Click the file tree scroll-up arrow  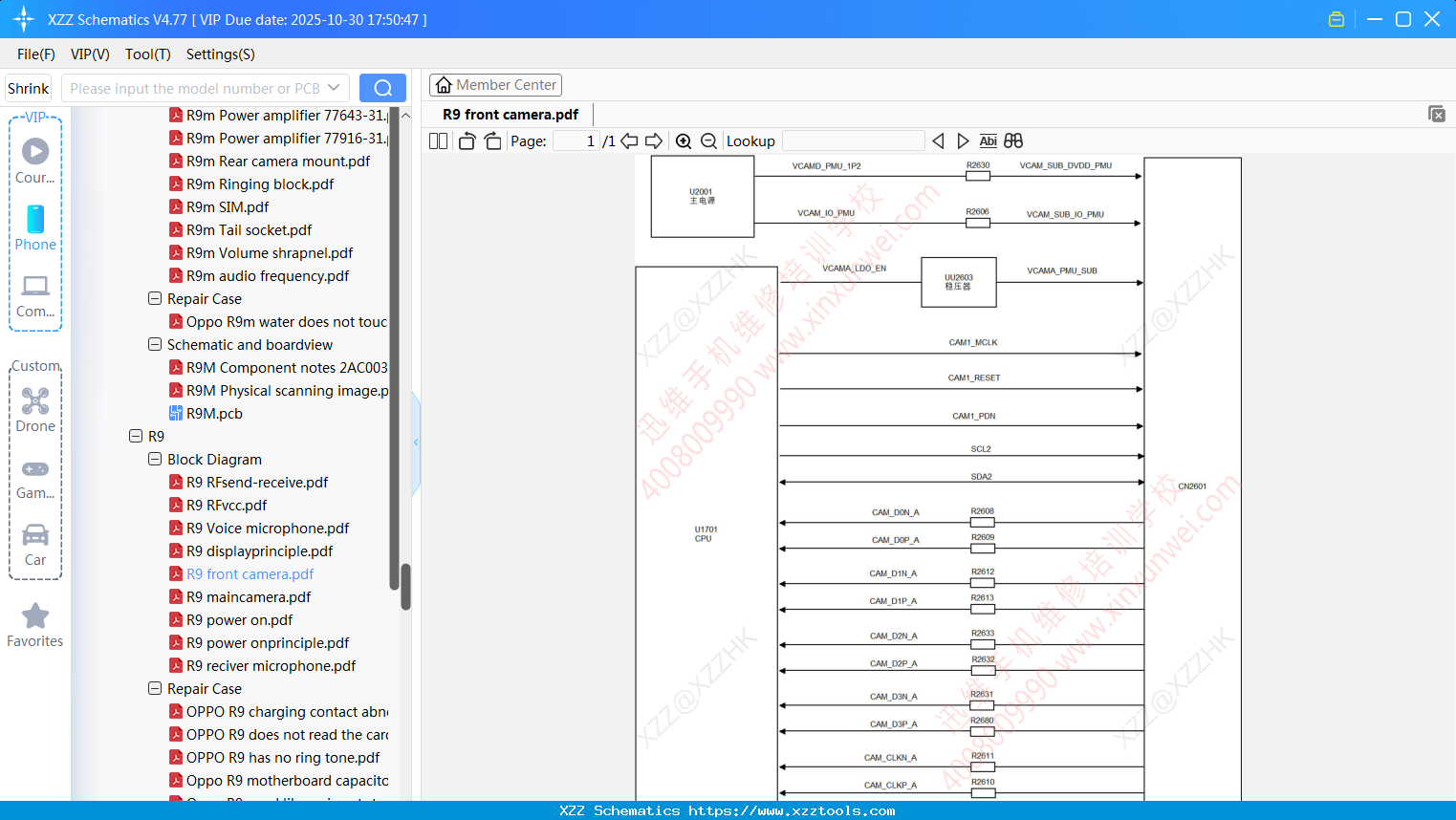(405, 115)
